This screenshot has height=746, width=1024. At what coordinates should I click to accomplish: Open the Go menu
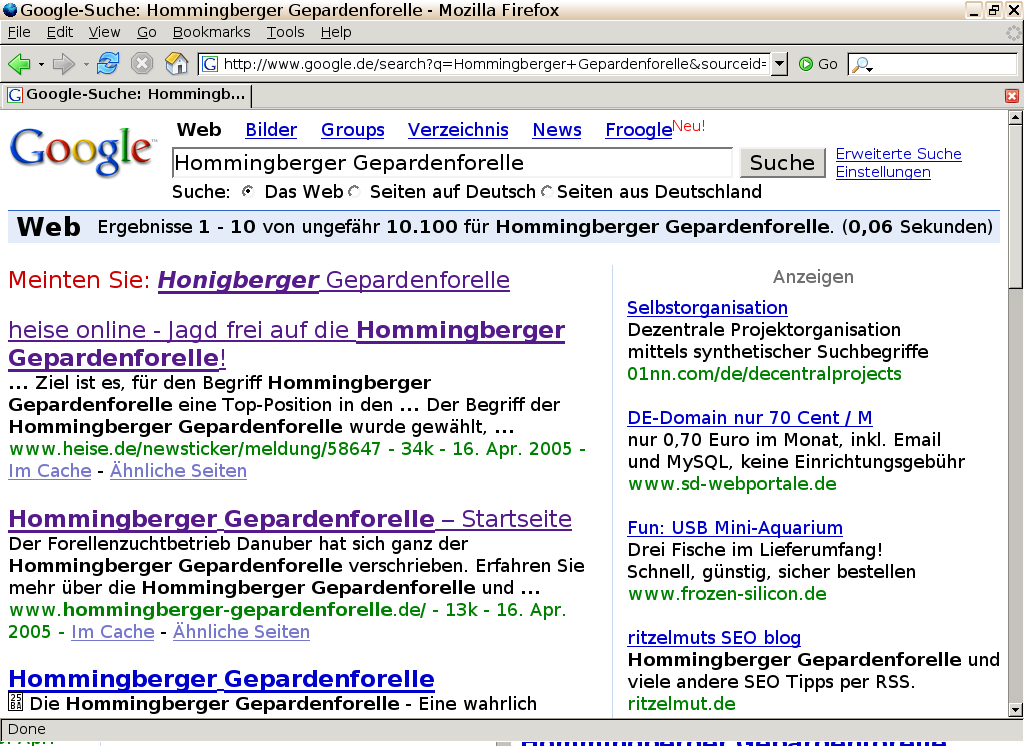(x=146, y=32)
